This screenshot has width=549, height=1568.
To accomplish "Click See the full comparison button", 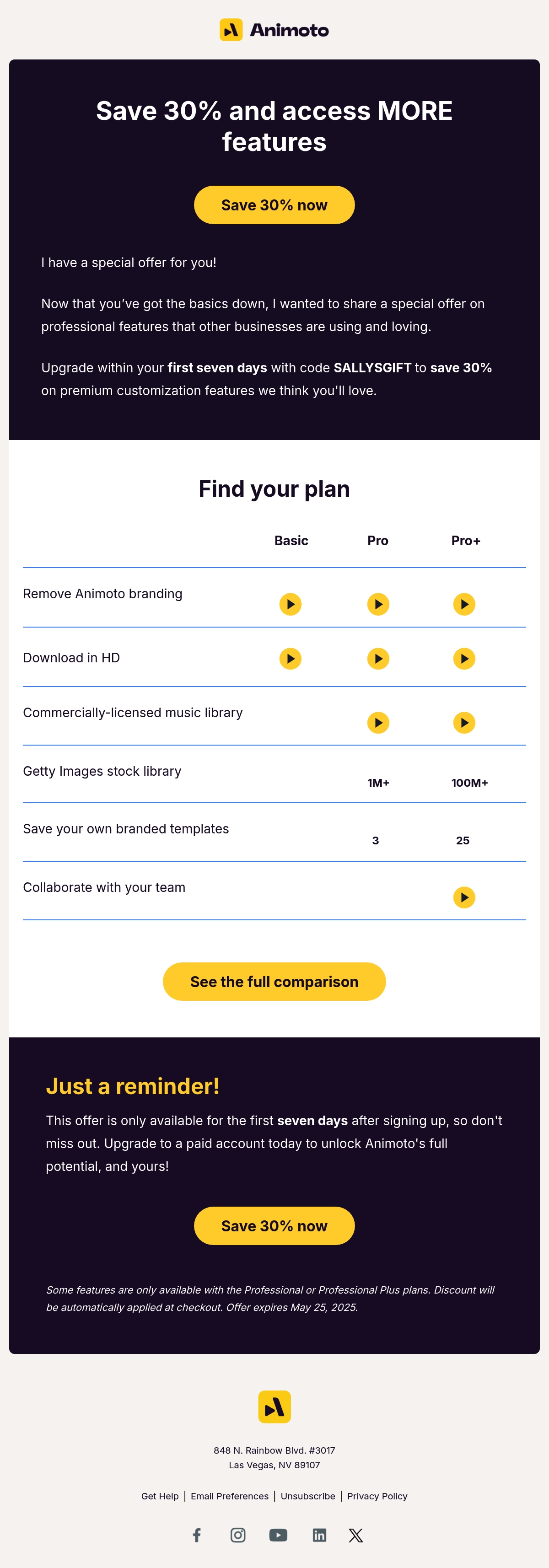I will coord(274,981).
